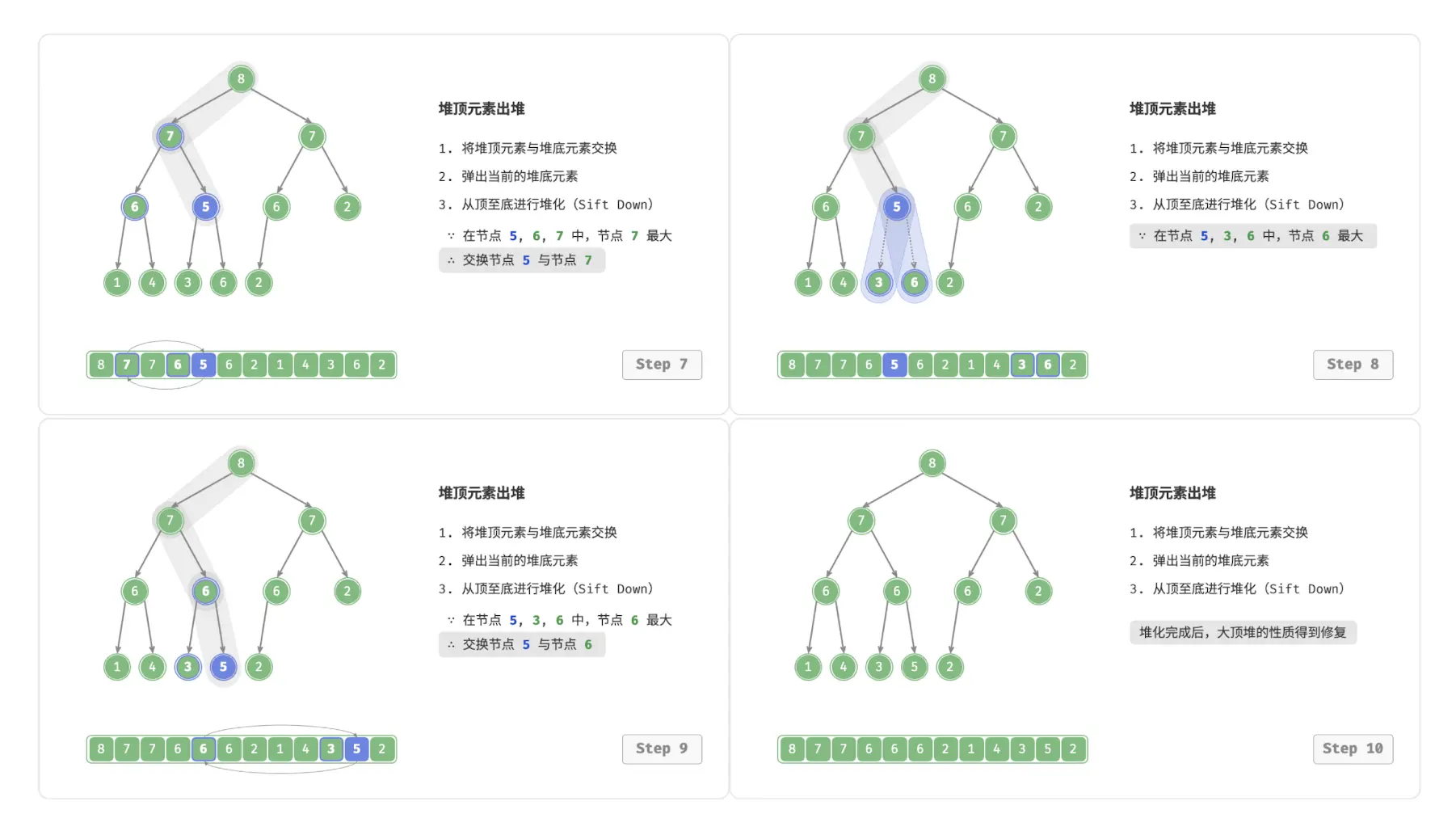Screen dimensions: 1456x831
Task: Click blue leaf node 5 in Step 9 tree
Action: pos(223,667)
